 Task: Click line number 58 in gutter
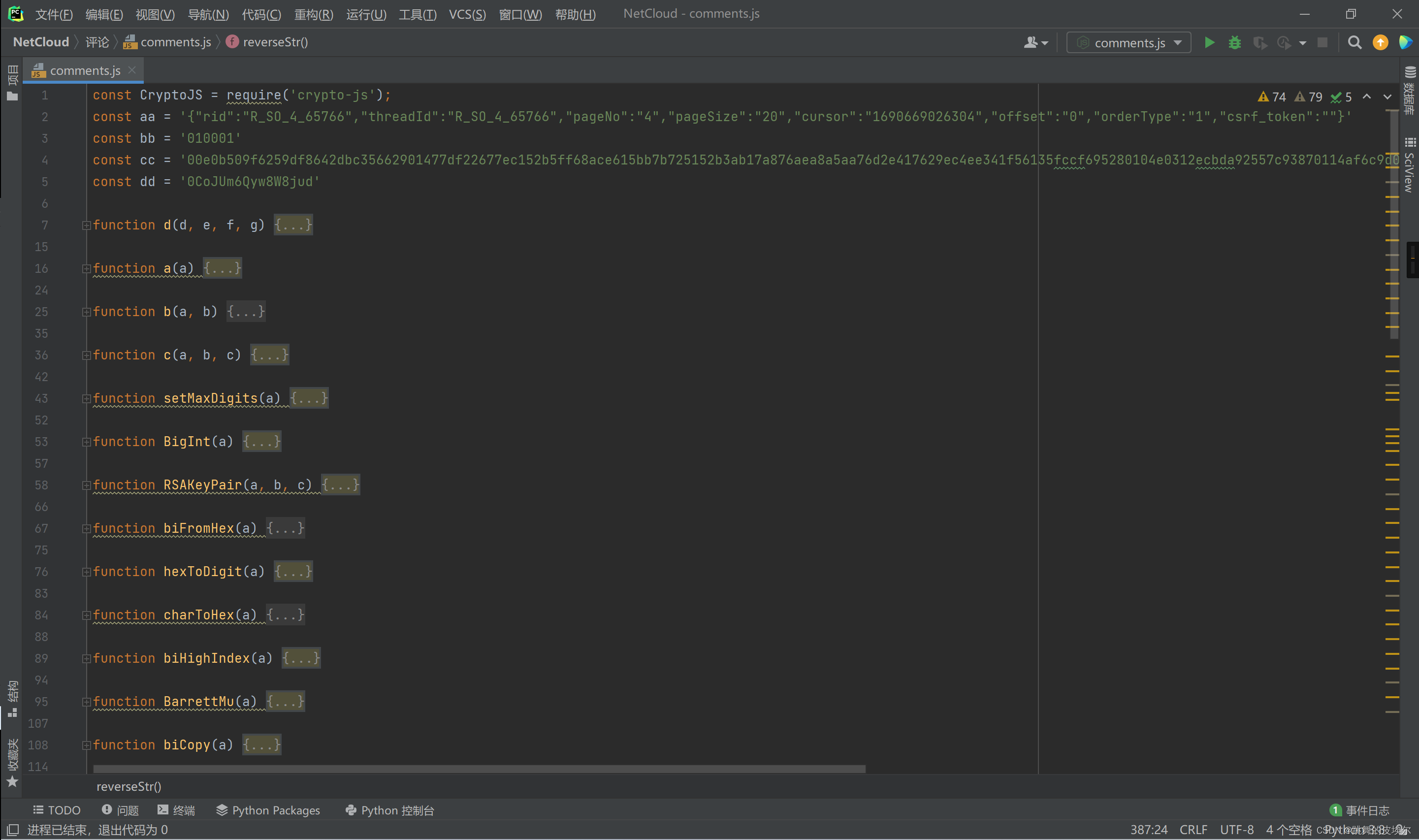coord(41,485)
